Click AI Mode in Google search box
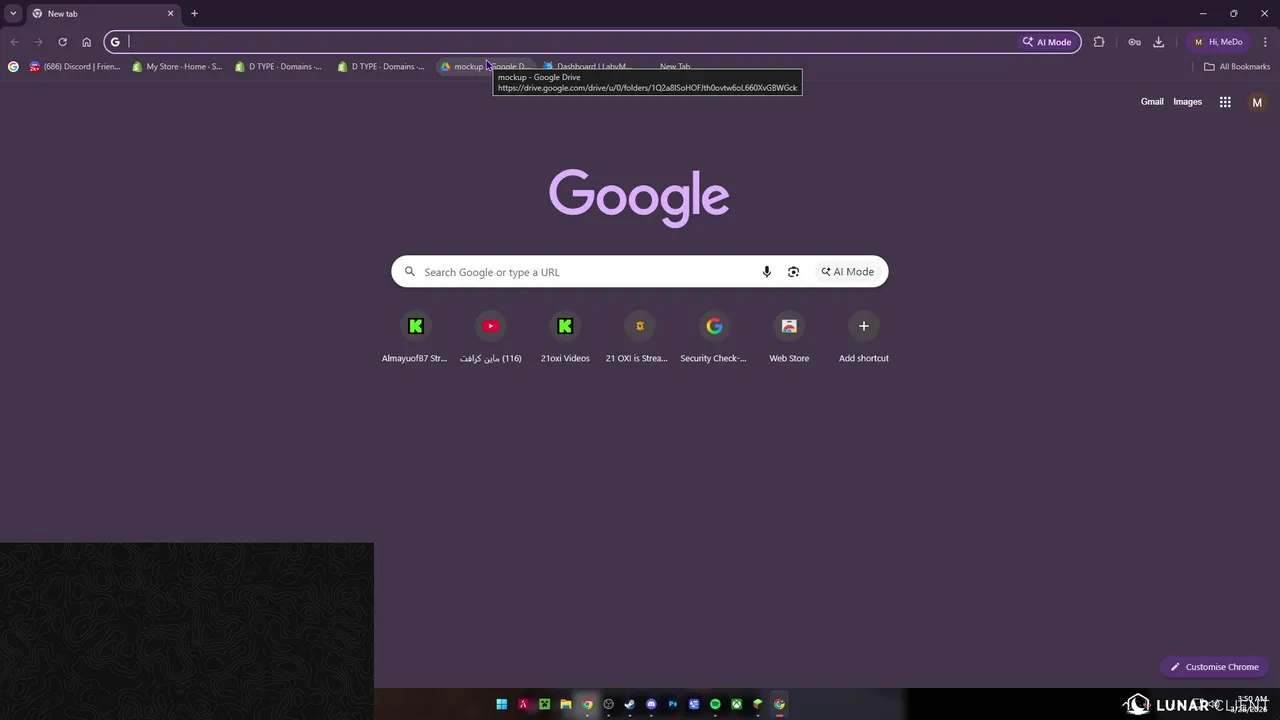 tap(848, 272)
